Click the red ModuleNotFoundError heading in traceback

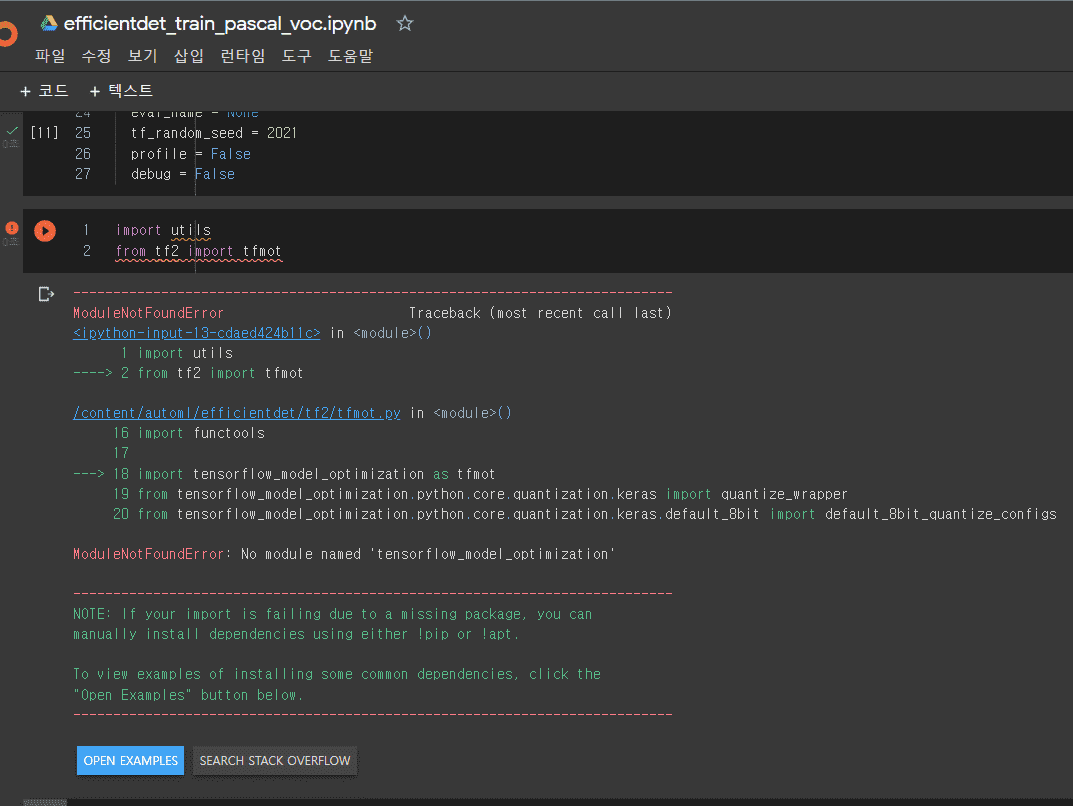148,313
